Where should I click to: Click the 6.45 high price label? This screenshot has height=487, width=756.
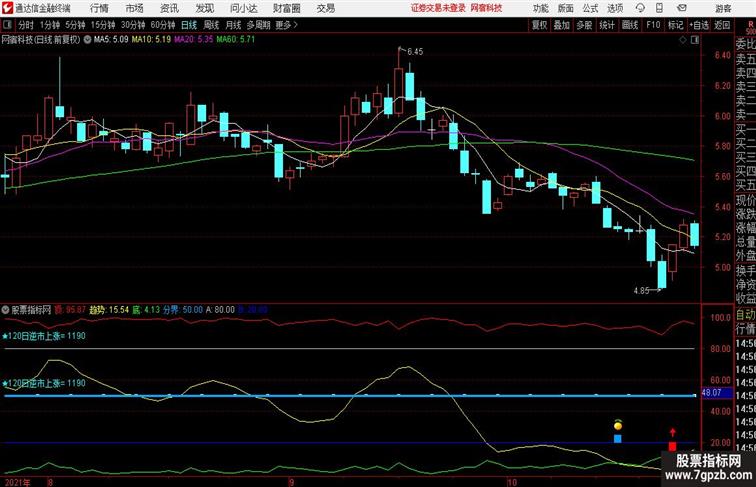click(415, 52)
